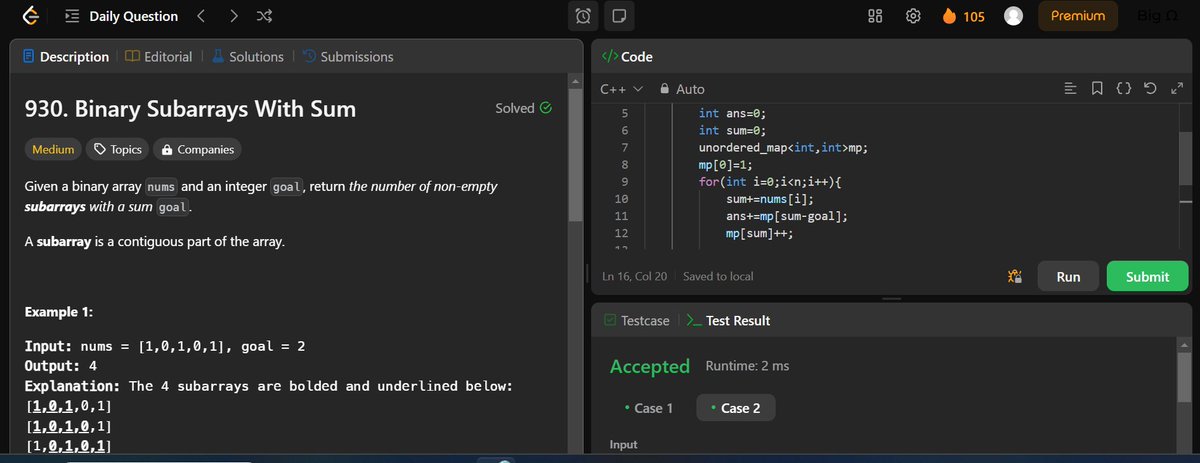Switch to the Description tab
This screenshot has height=463, width=1200.
(x=66, y=57)
